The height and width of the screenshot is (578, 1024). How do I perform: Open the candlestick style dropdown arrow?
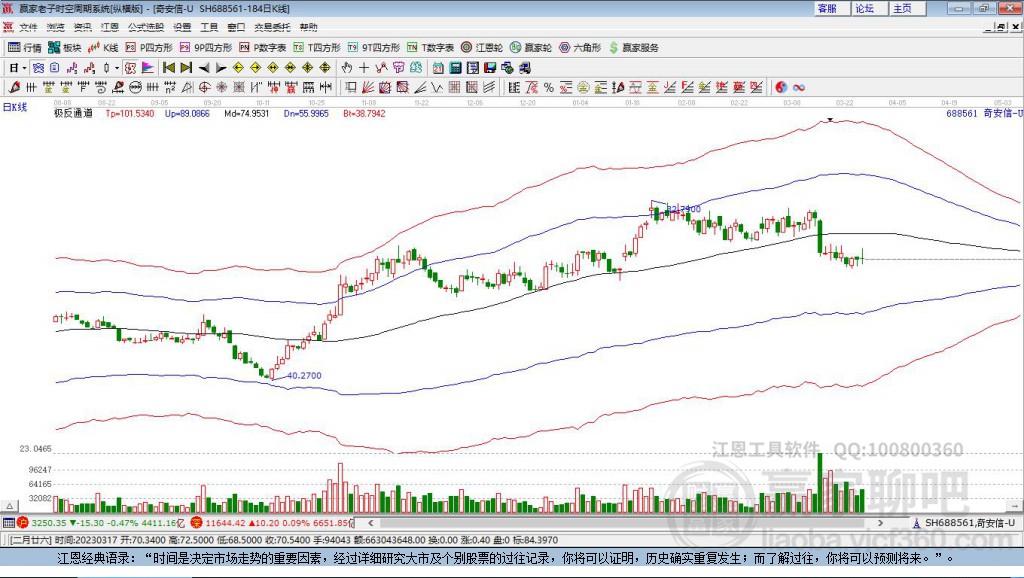[117, 68]
